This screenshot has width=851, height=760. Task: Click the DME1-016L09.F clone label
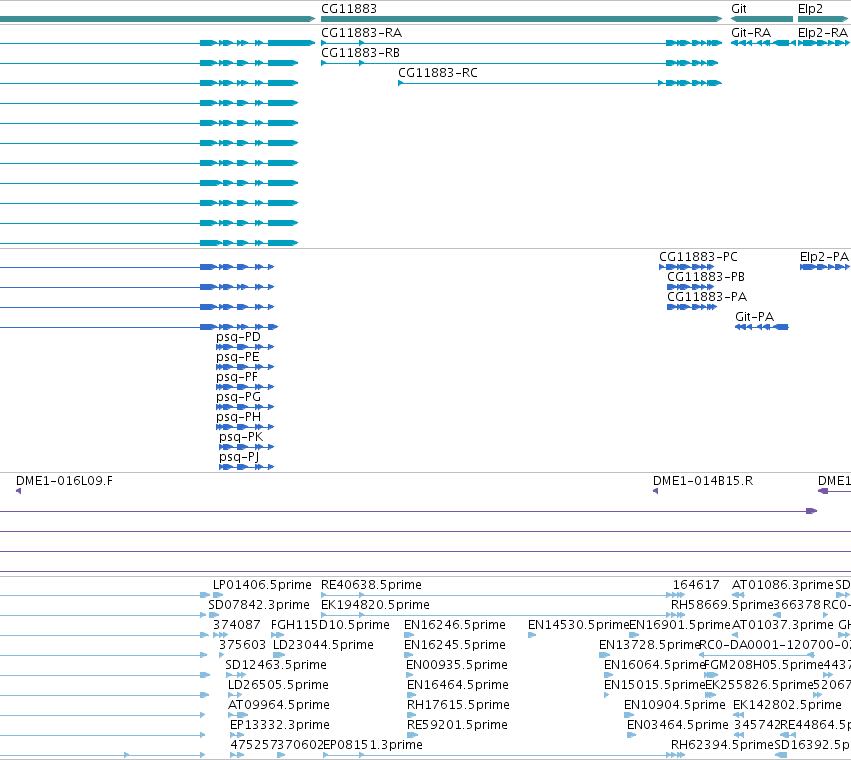(64, 481)
